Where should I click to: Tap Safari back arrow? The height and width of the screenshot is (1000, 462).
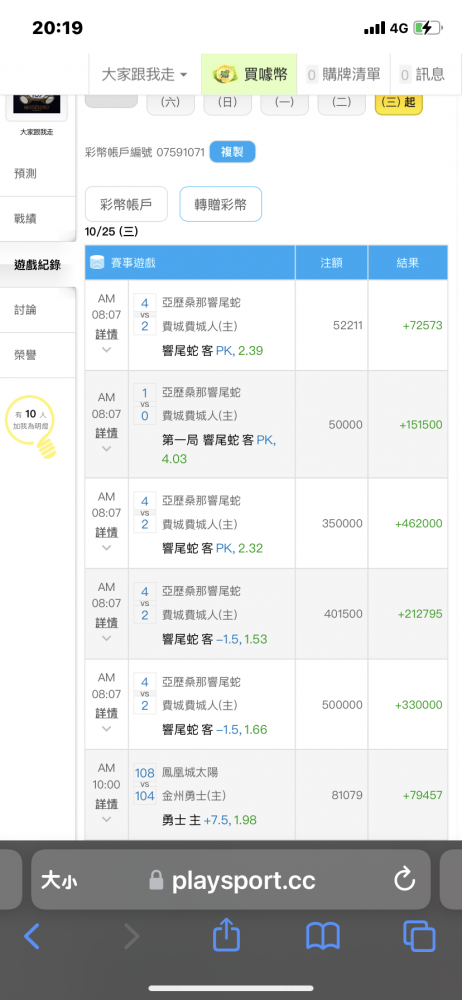click(x=32, y=936)
